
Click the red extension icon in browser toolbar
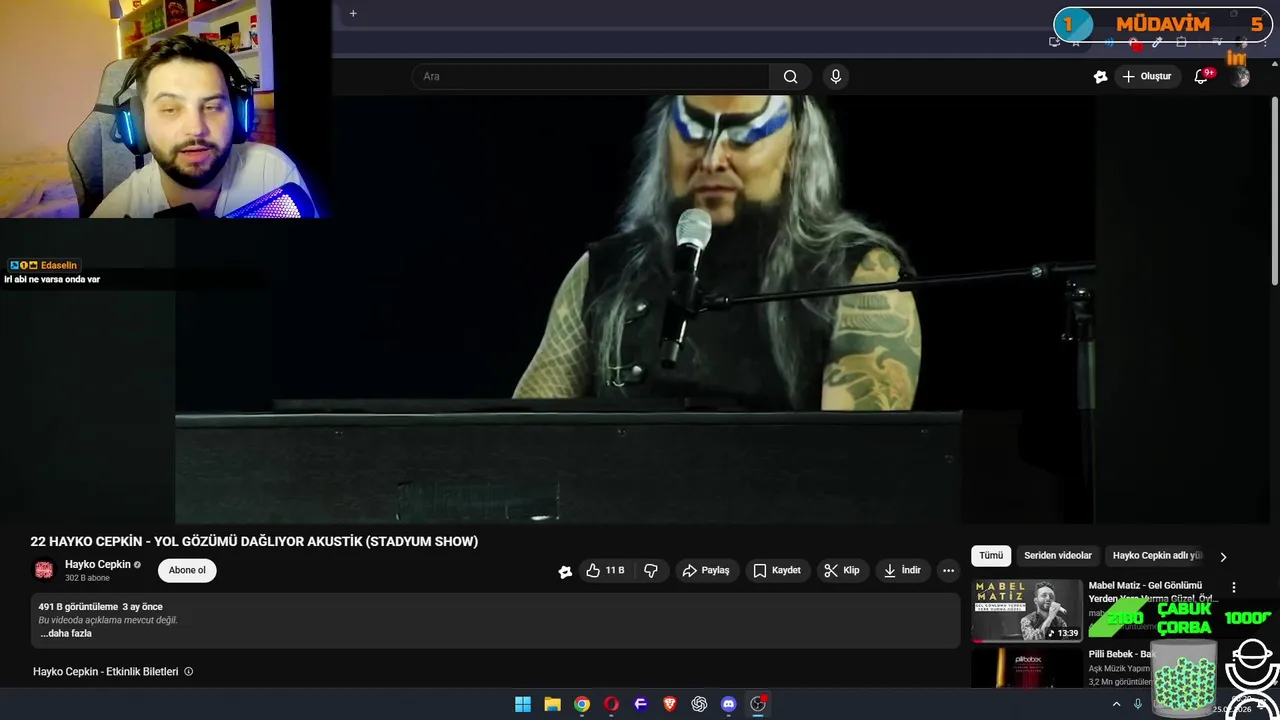point(1134,42)
